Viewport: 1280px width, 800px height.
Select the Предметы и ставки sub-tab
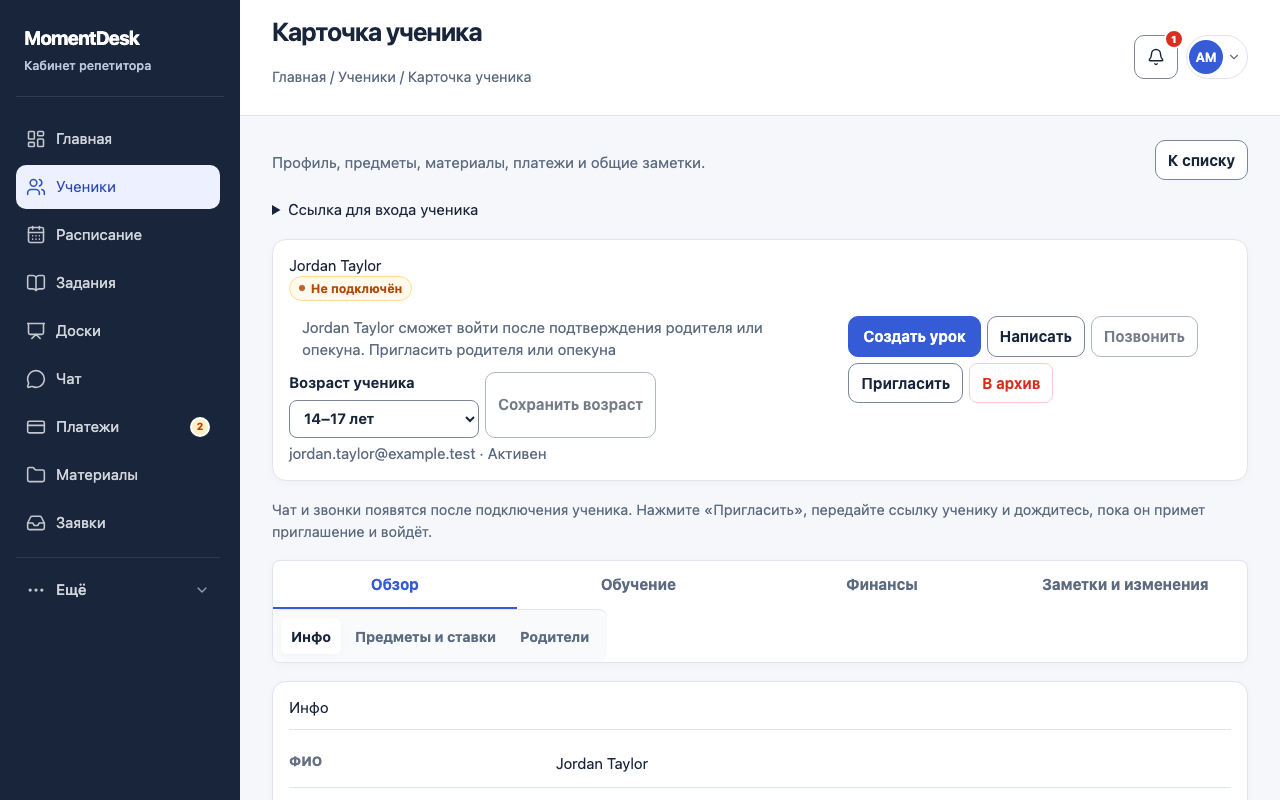coord(425,637)
